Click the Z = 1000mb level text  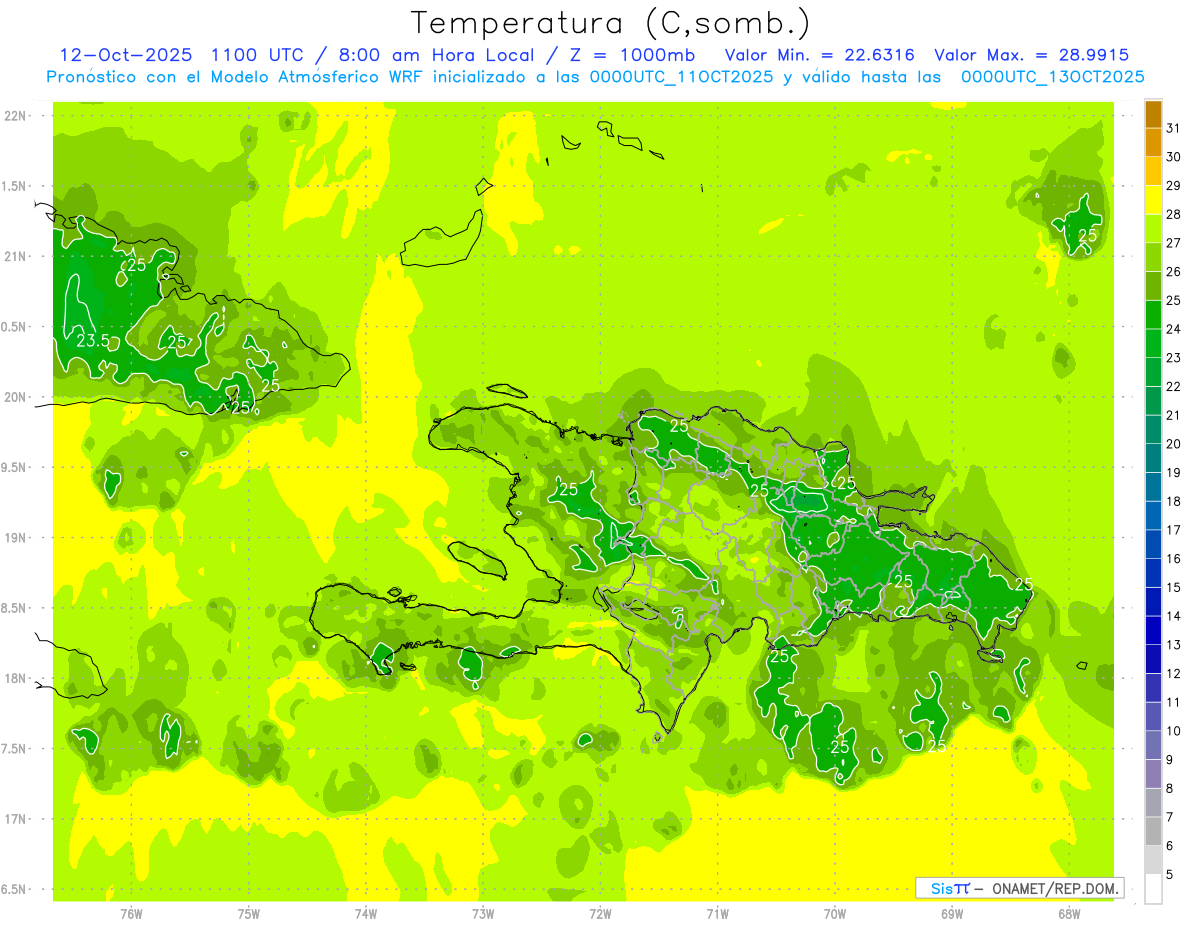point(637,55)
